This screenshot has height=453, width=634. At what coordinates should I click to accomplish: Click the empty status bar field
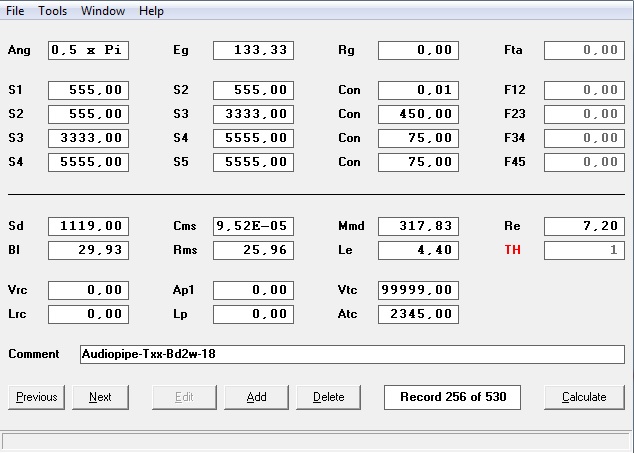point(315,440)
